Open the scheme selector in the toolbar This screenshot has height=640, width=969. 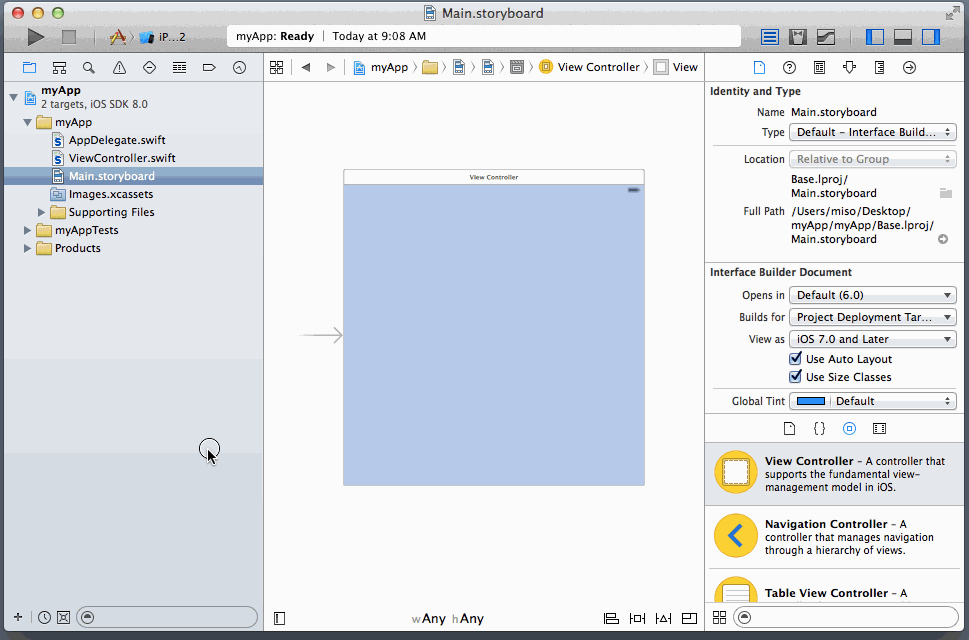[x=128, y=36]
